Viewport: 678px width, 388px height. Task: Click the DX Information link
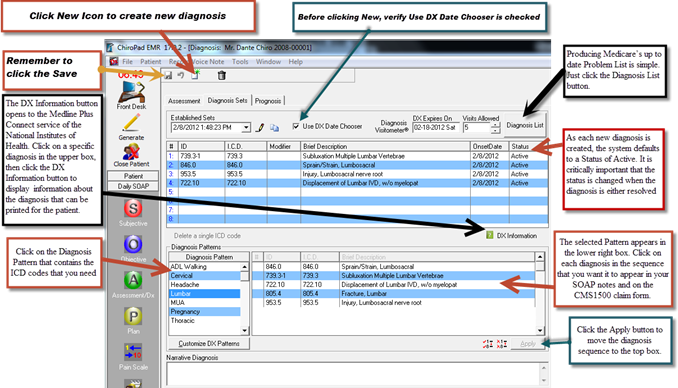pyautogui.click(x=516, y=236)
